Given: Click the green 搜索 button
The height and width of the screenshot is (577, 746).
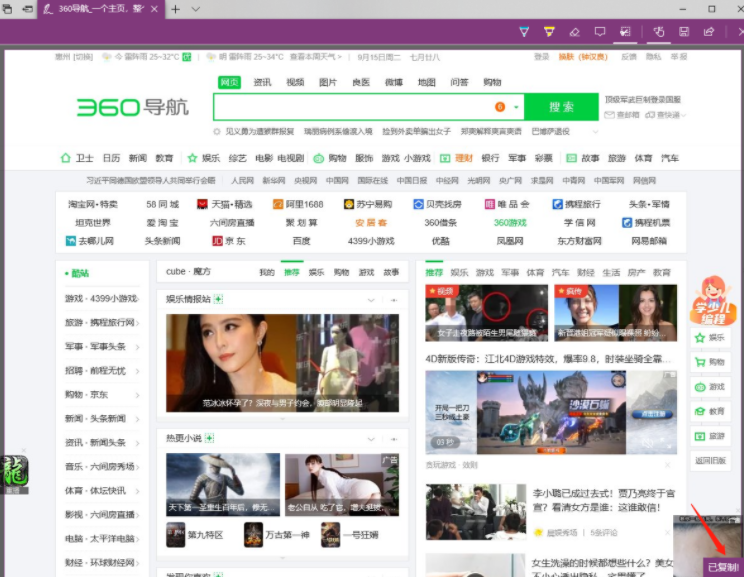Looking at the screenshot, I should [561, 107].
